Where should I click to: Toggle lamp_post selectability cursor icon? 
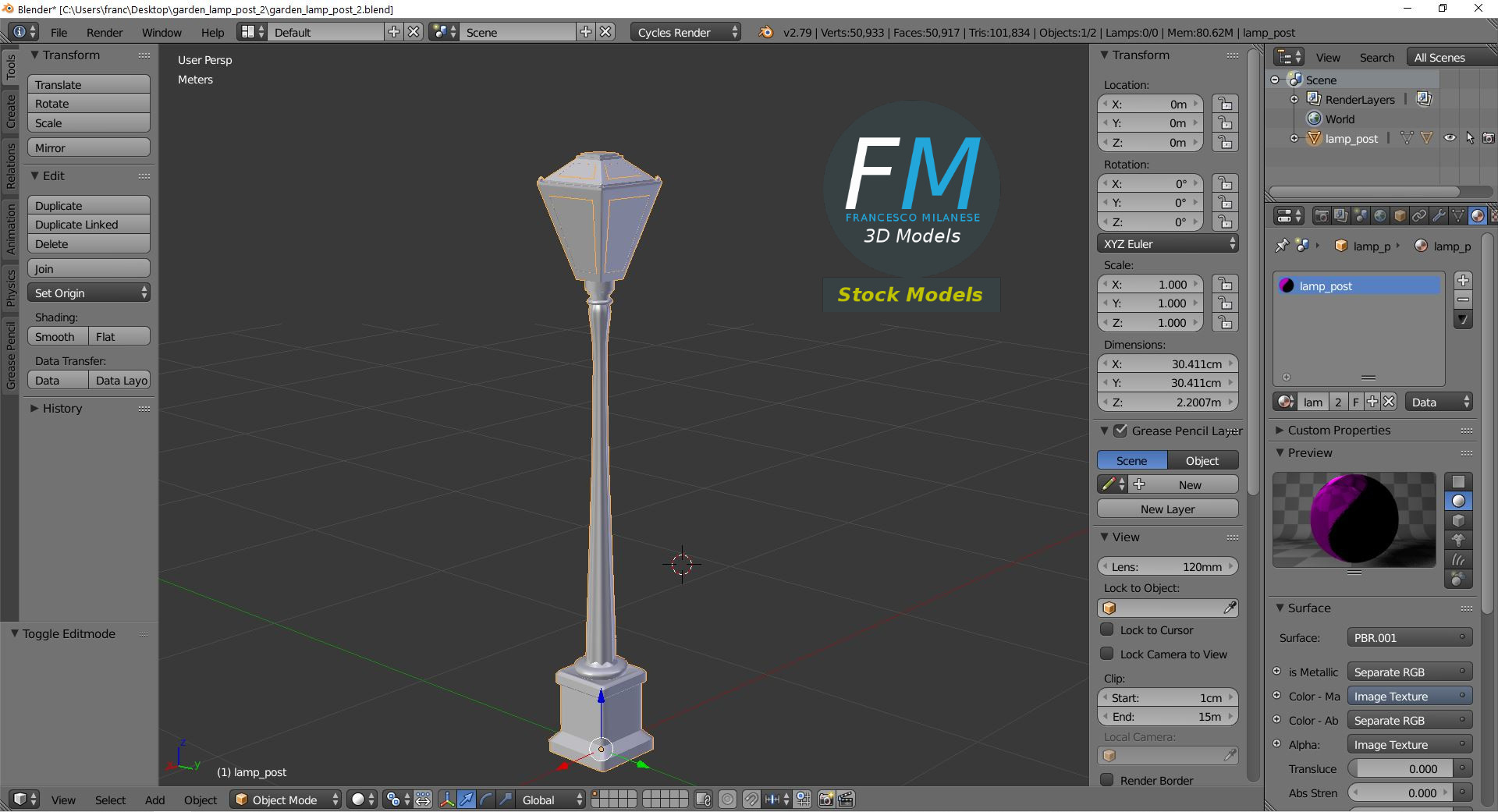point(1470,138)
